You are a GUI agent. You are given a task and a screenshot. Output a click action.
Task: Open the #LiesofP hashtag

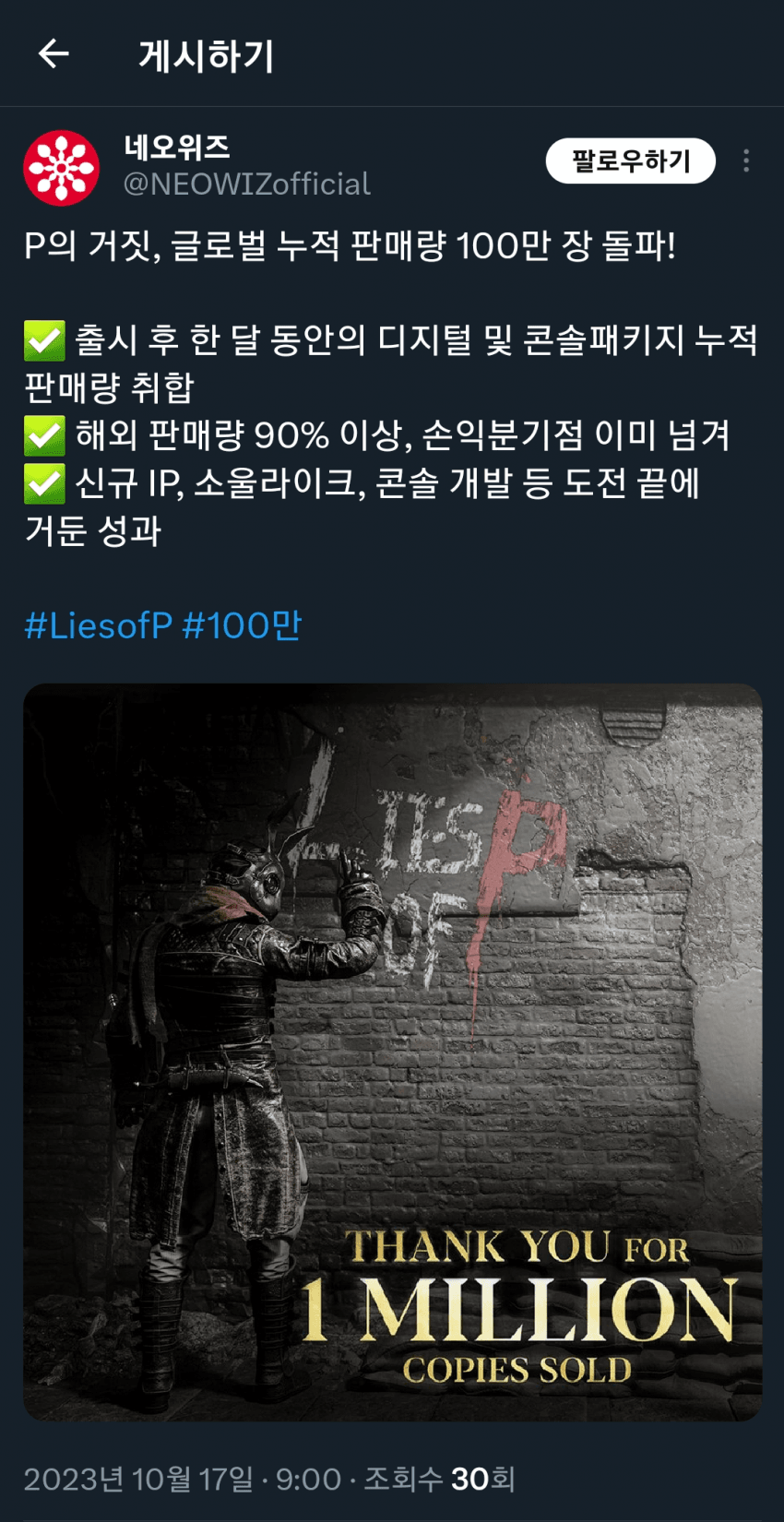(x=99, y=625)
